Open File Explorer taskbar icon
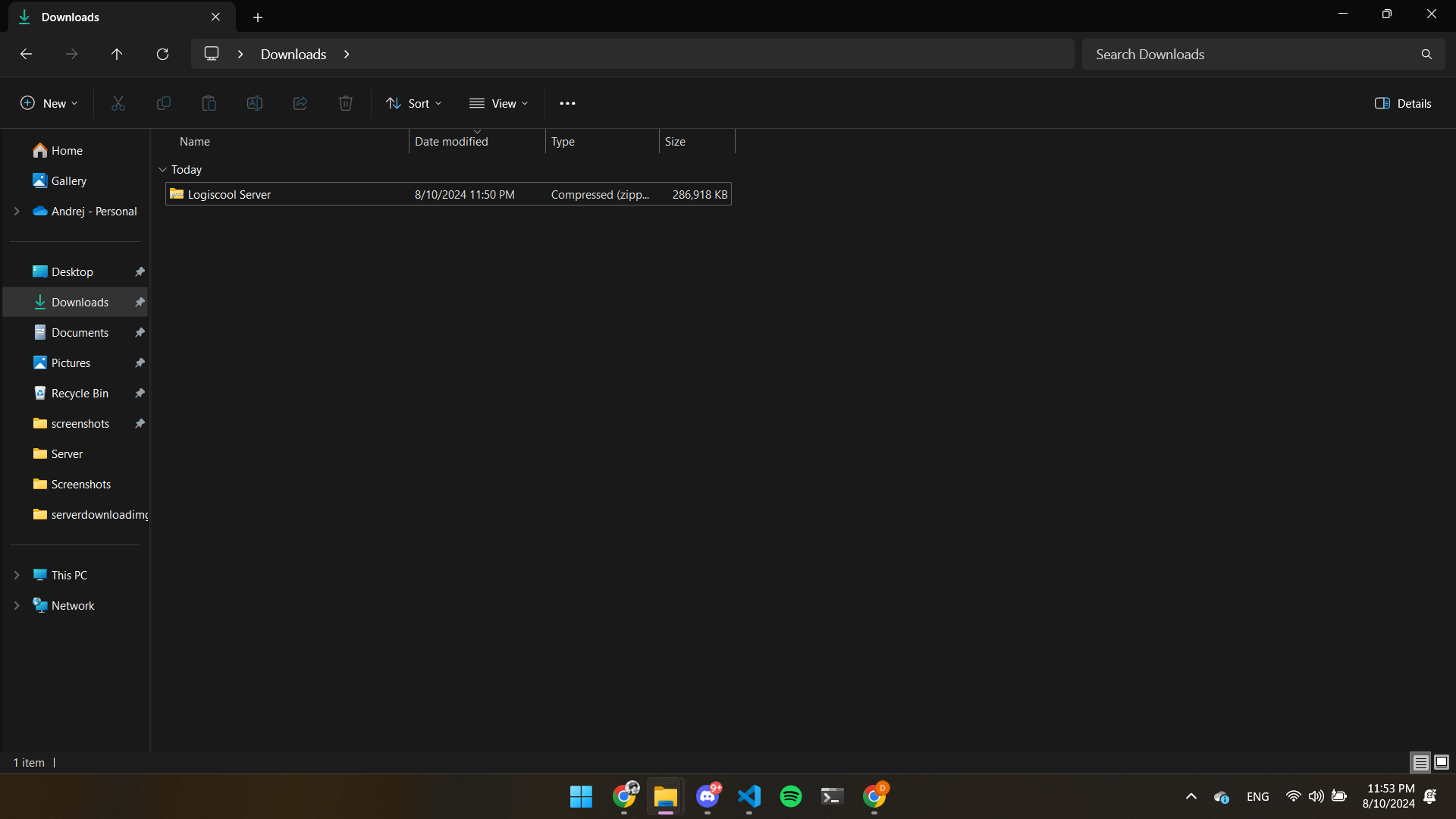 666,796
